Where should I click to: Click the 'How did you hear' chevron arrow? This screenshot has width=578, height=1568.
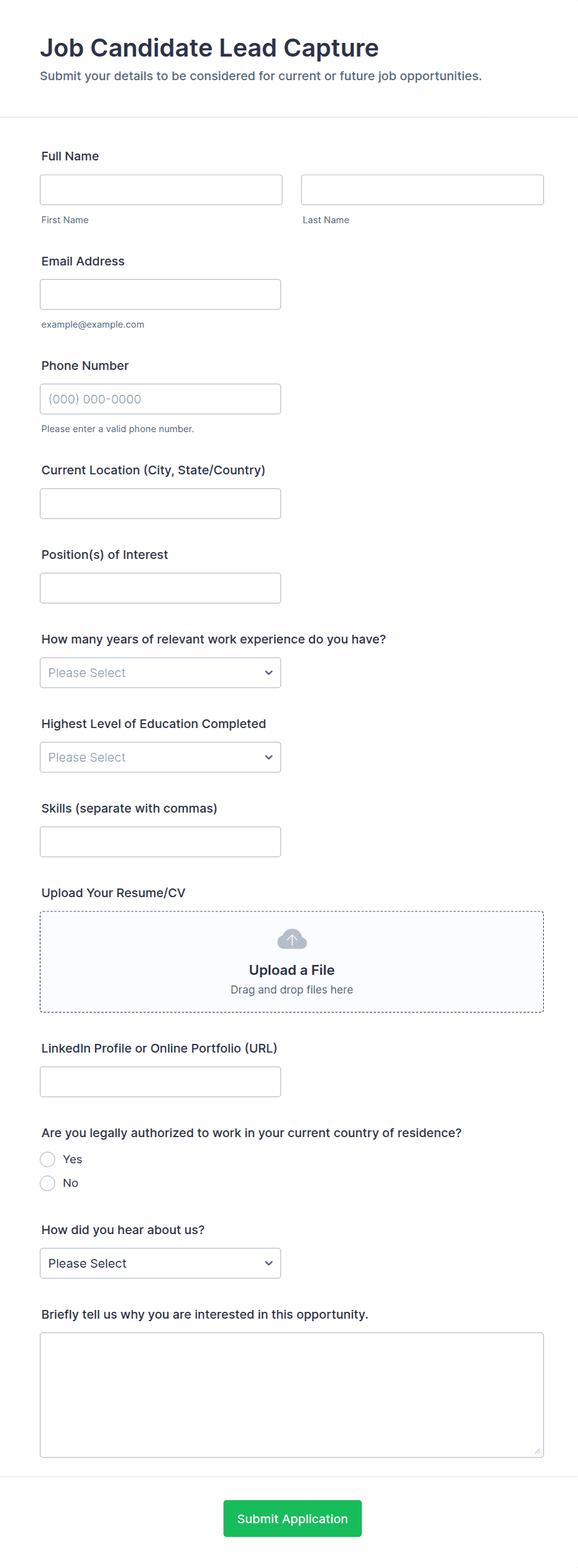click(268, 1263)
